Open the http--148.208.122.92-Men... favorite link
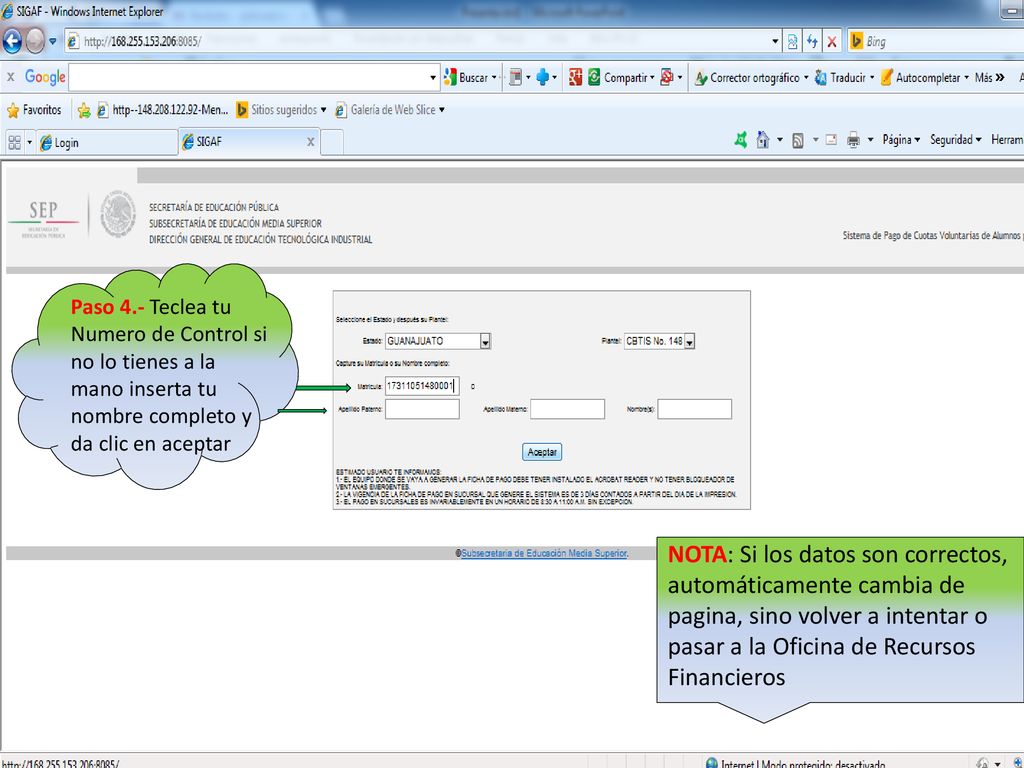Screen dimensions: 1024x768 tap(163, 110)
